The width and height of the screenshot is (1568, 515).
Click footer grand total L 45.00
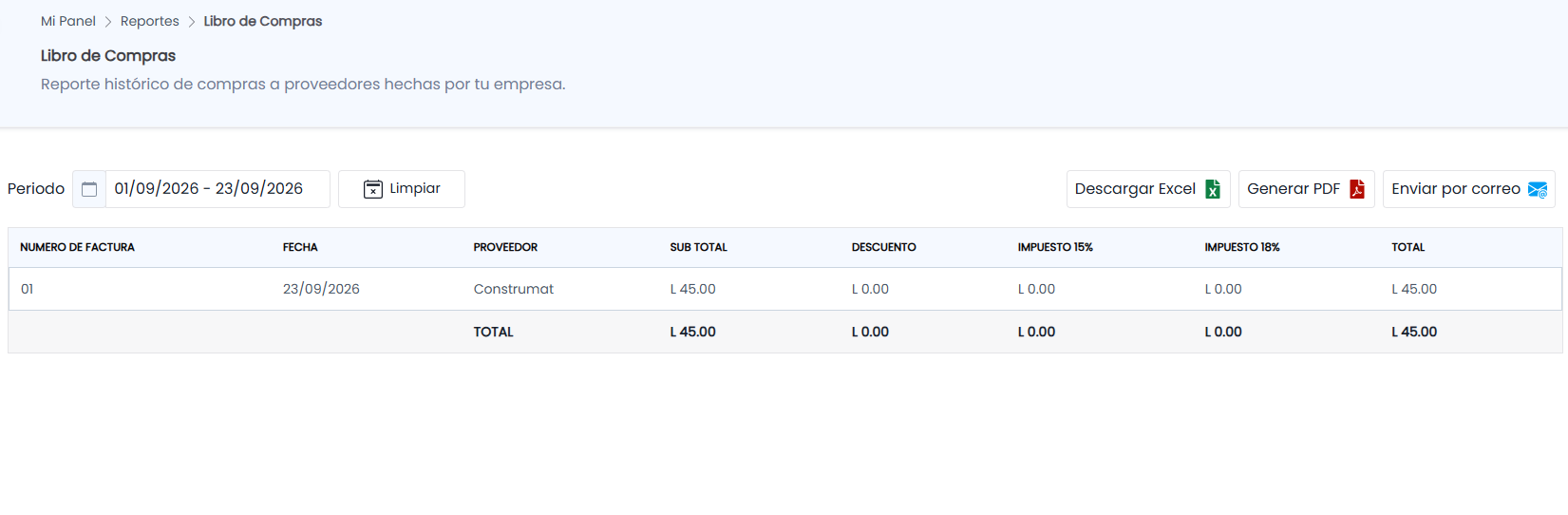pos(1414,332)
